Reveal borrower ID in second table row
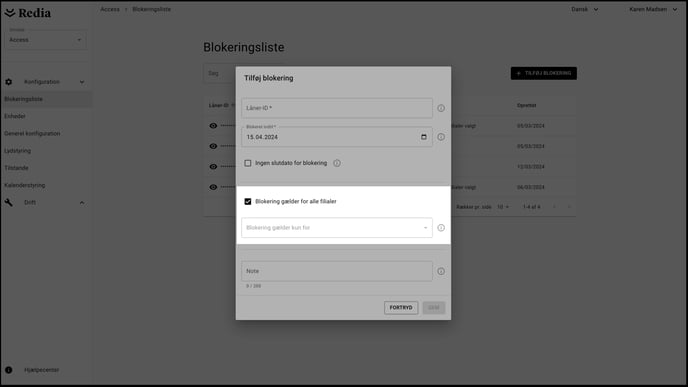Screen dimensions: 688x387 pyautogui.click(x=213, y=146)
